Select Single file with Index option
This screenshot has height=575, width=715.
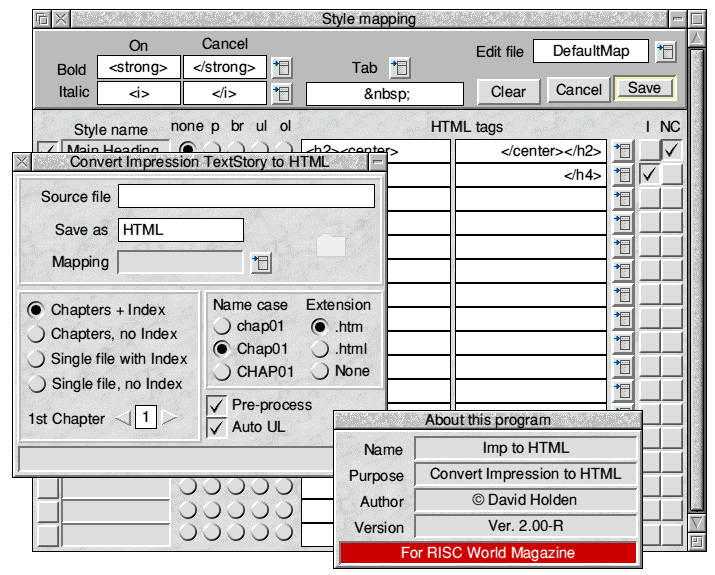38,359
